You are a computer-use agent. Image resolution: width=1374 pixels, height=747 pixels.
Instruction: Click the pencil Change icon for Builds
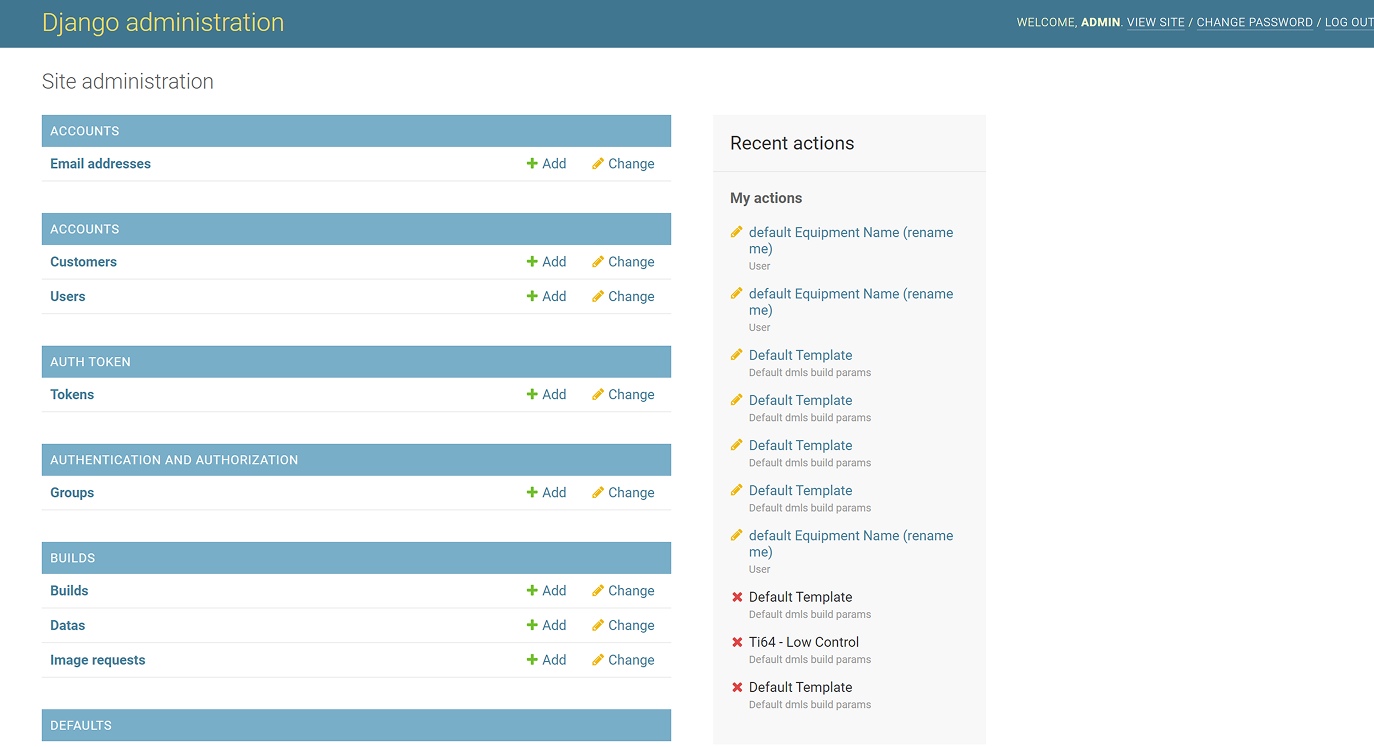[x=598, y=591]
